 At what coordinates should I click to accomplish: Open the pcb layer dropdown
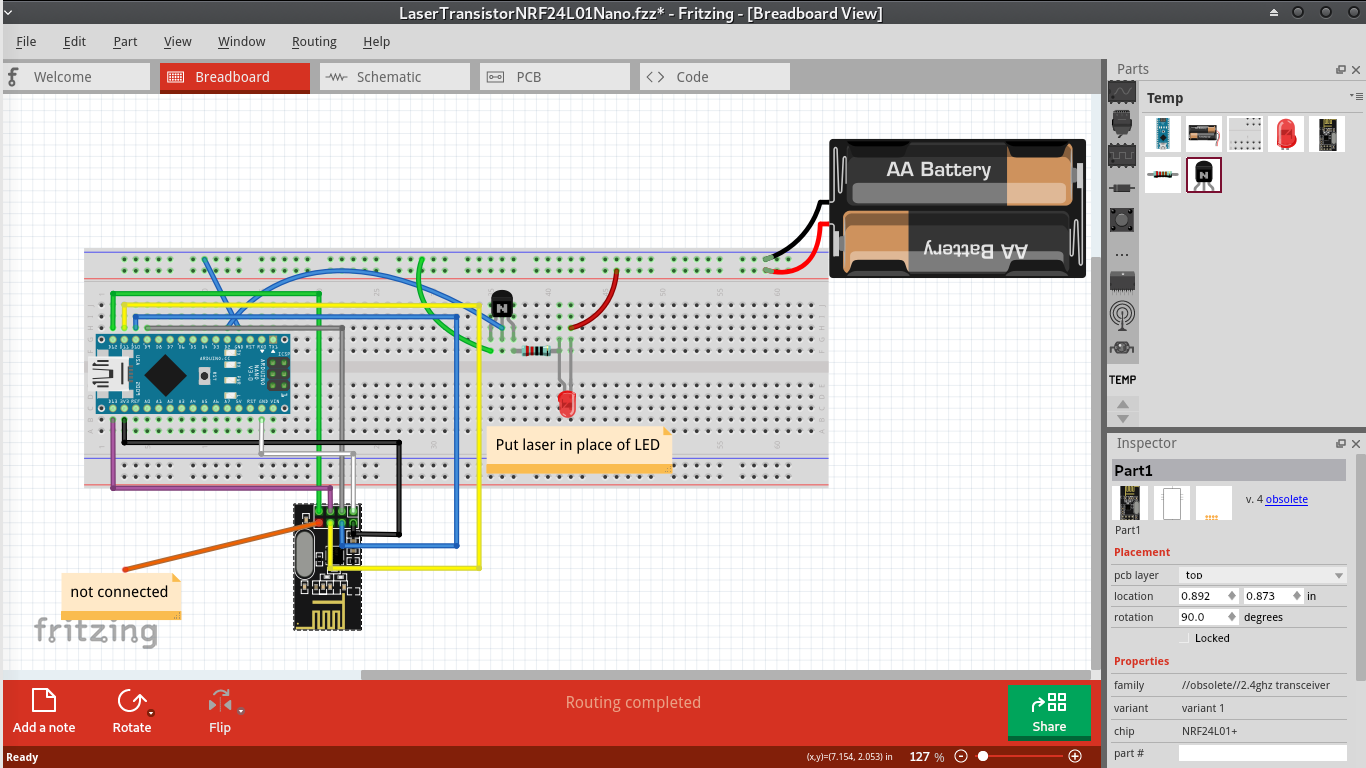[x=1263, y=575]
